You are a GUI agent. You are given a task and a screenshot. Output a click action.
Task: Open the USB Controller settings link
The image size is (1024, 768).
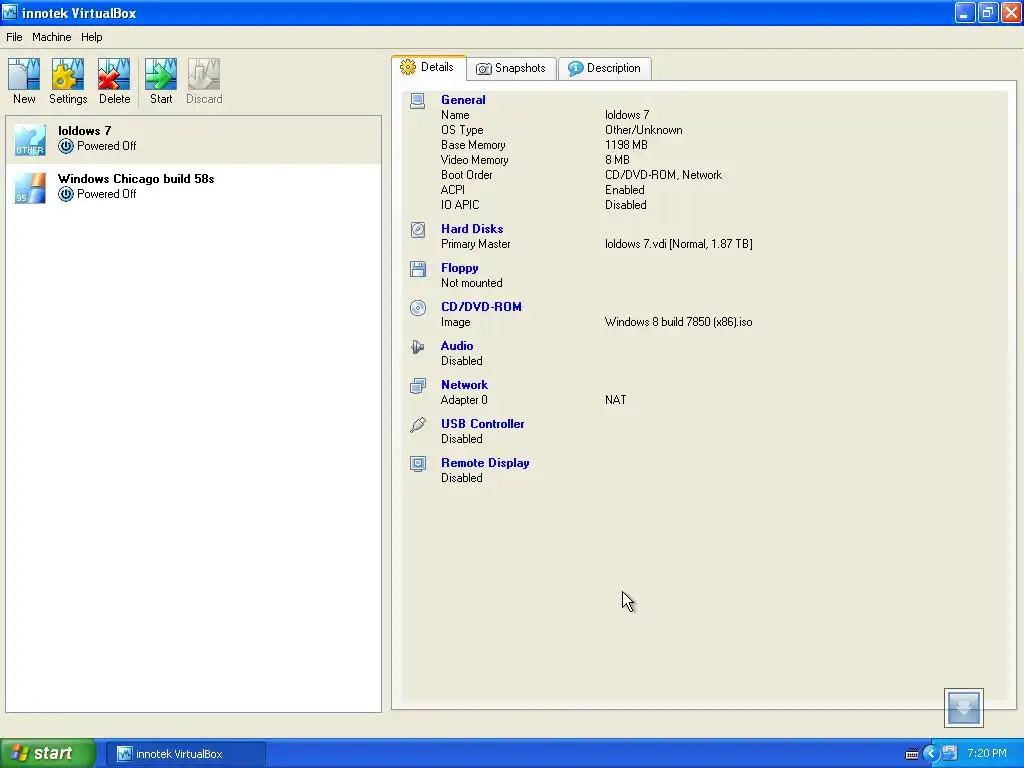(x=482, y=424)
